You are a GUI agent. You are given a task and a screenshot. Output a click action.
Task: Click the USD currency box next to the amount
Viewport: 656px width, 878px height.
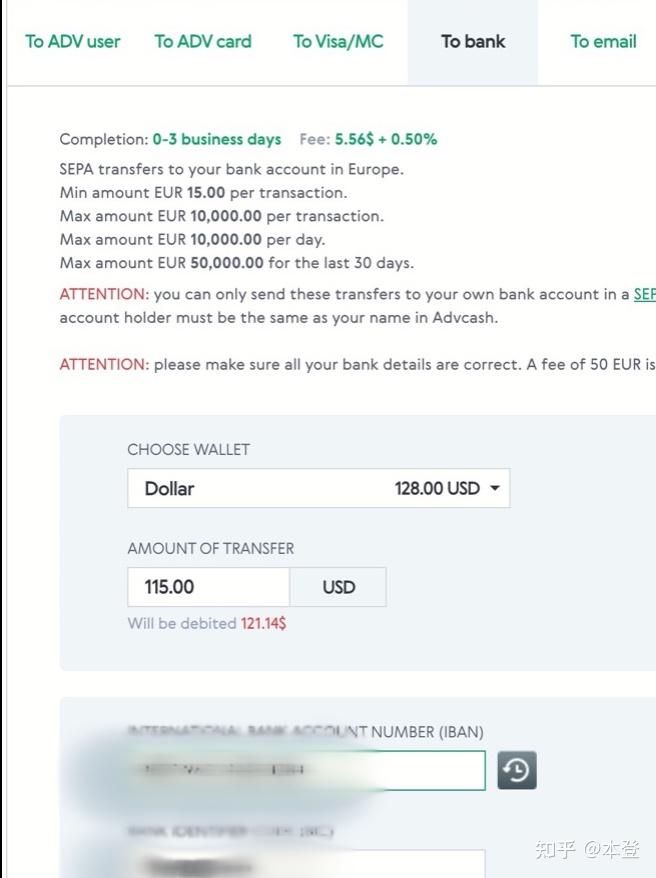337,587
